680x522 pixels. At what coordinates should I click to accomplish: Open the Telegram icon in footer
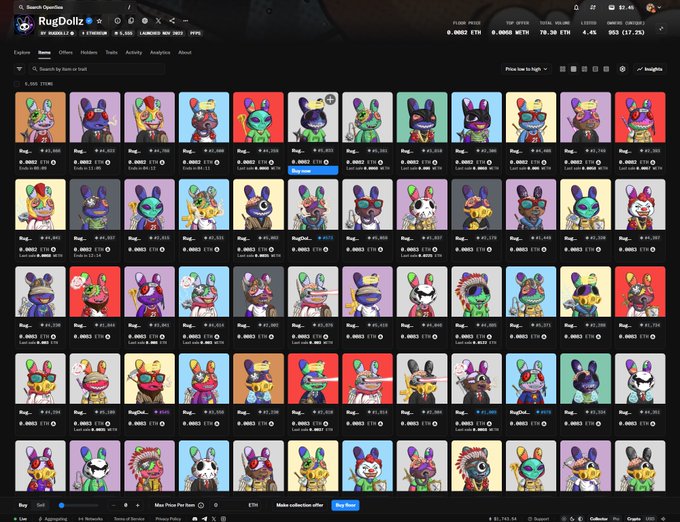coord(204,519)
